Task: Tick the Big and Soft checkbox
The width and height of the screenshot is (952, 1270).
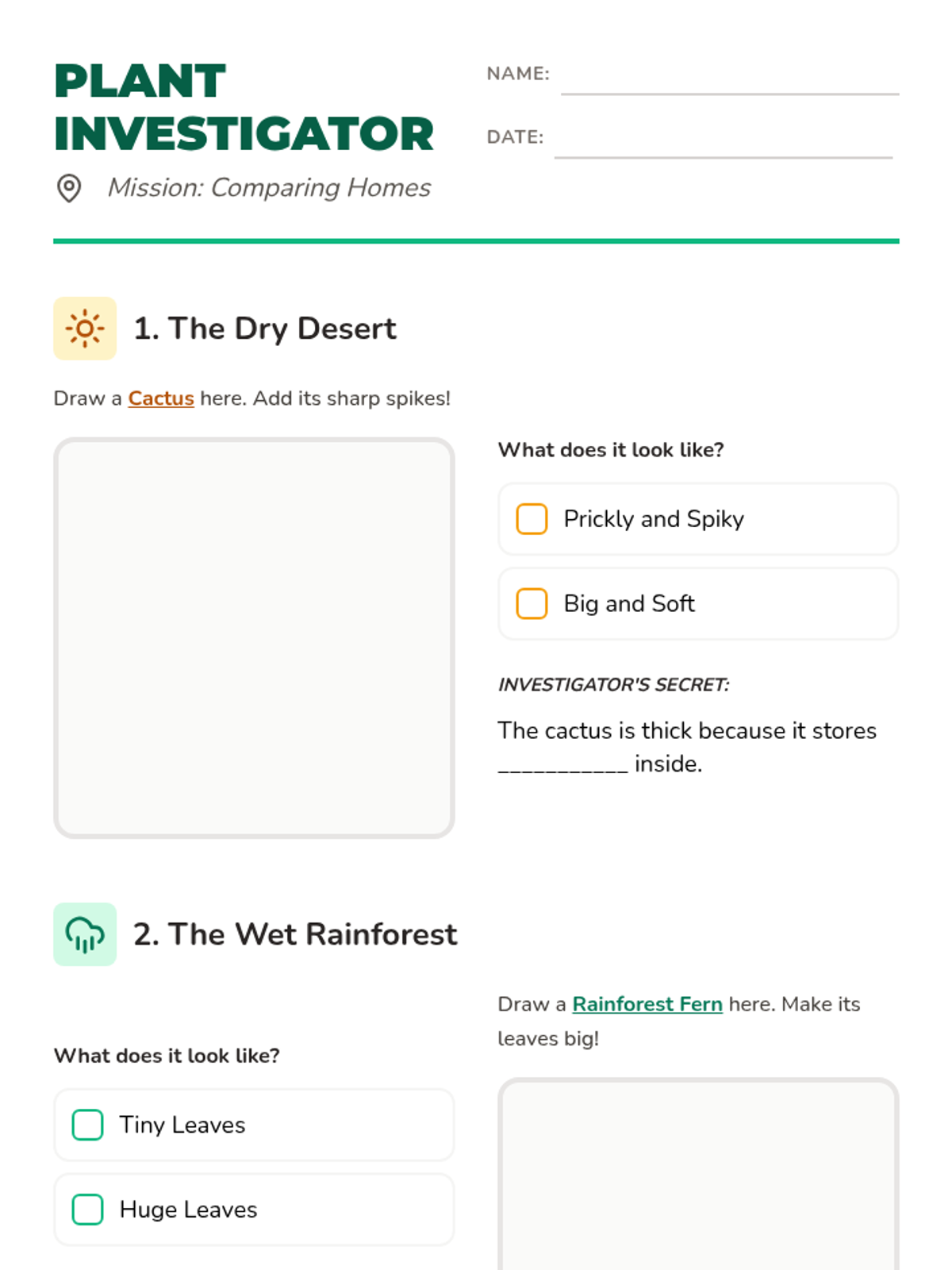Action: [x=532, y=603]
